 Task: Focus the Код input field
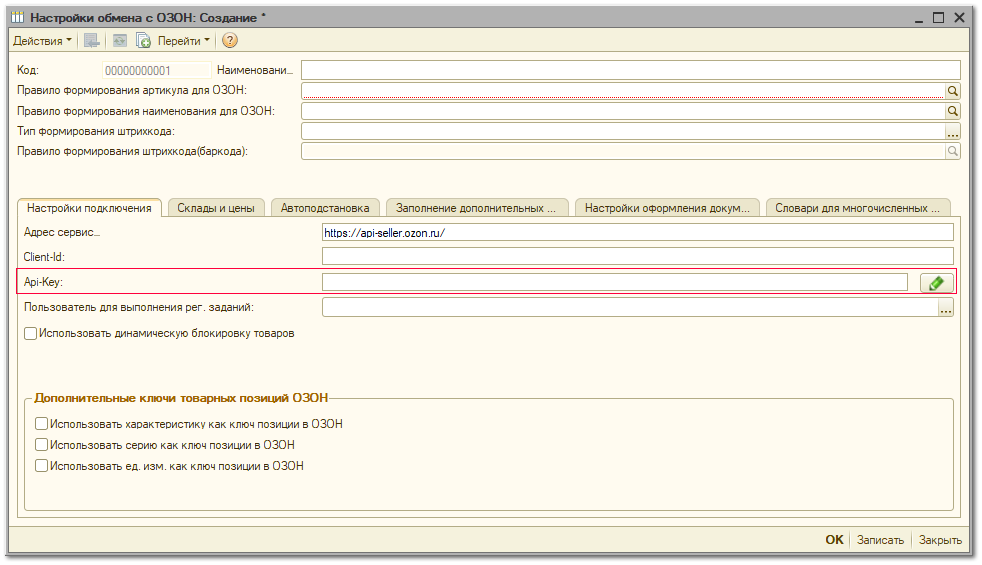[157, 70]
